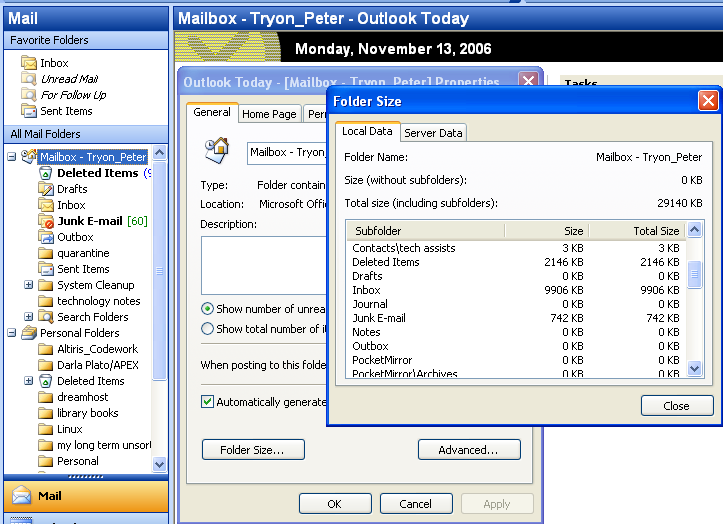The width and height of the screenshot is (723, 524).
Task: Click the Unread Mail search folder icon
Action: [28, 79]
